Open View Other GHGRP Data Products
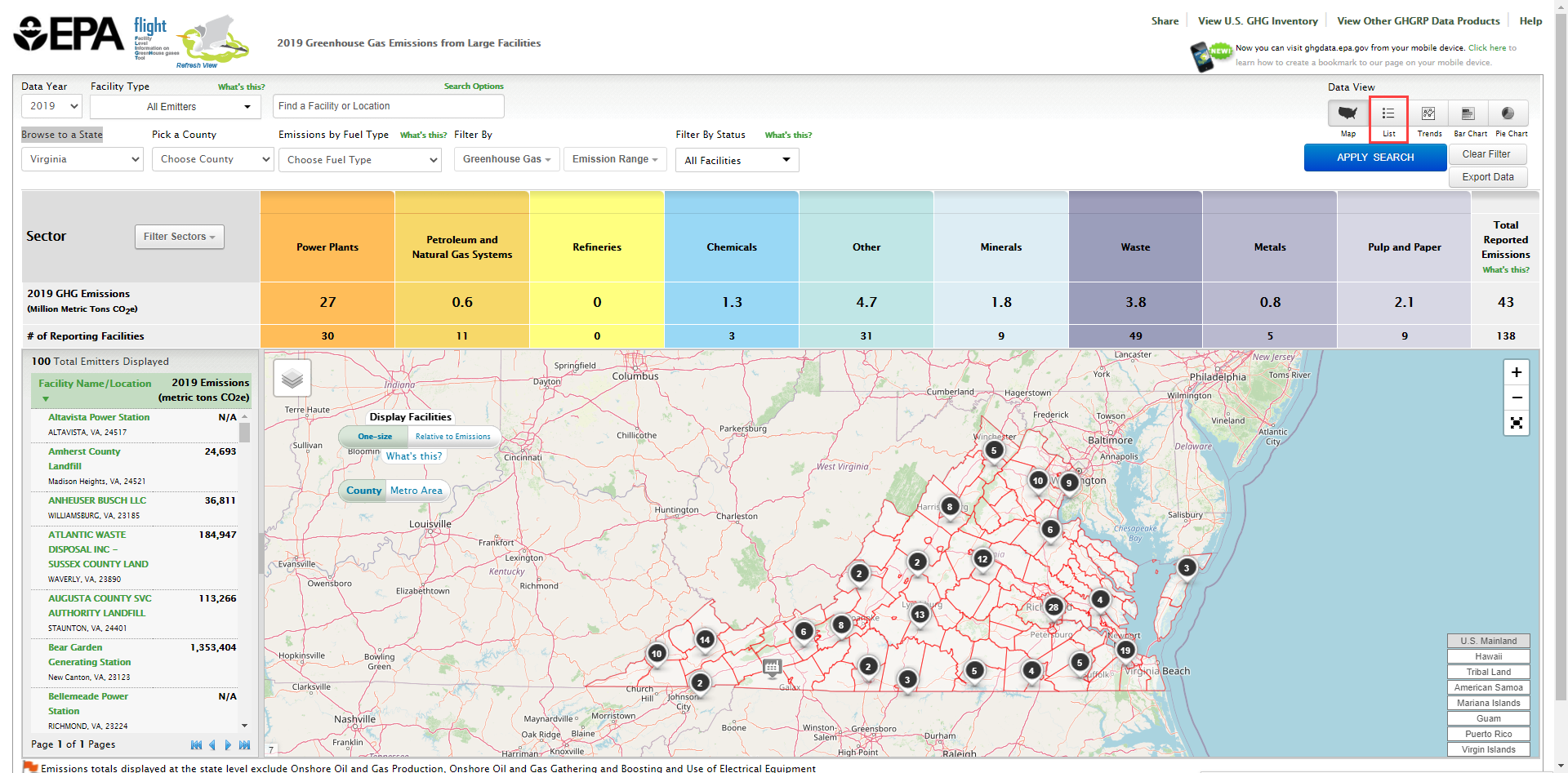The height and width of the screenshot is (773, 1568). tap(1419, 21)
